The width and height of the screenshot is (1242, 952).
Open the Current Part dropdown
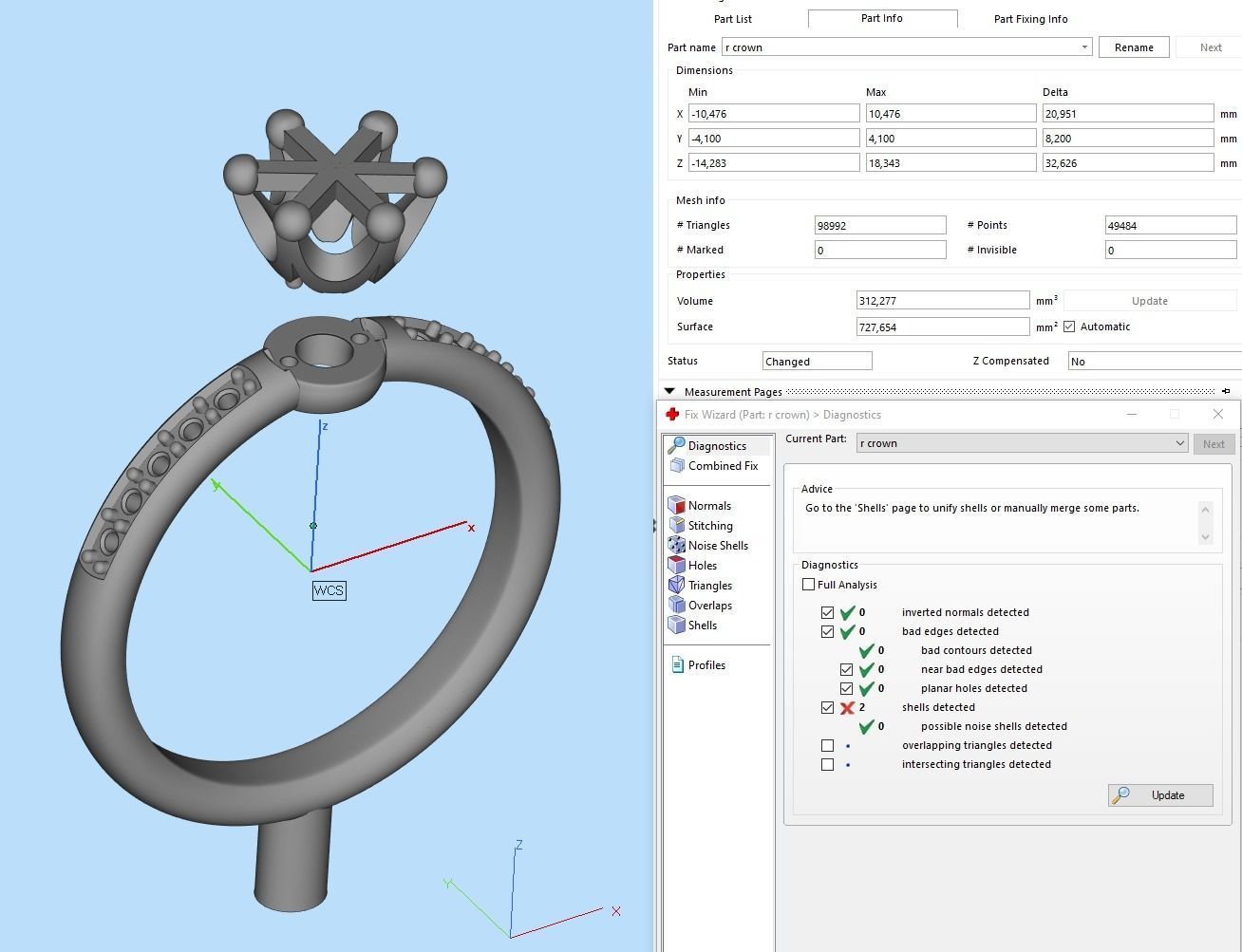click(x=1179, y=443)
